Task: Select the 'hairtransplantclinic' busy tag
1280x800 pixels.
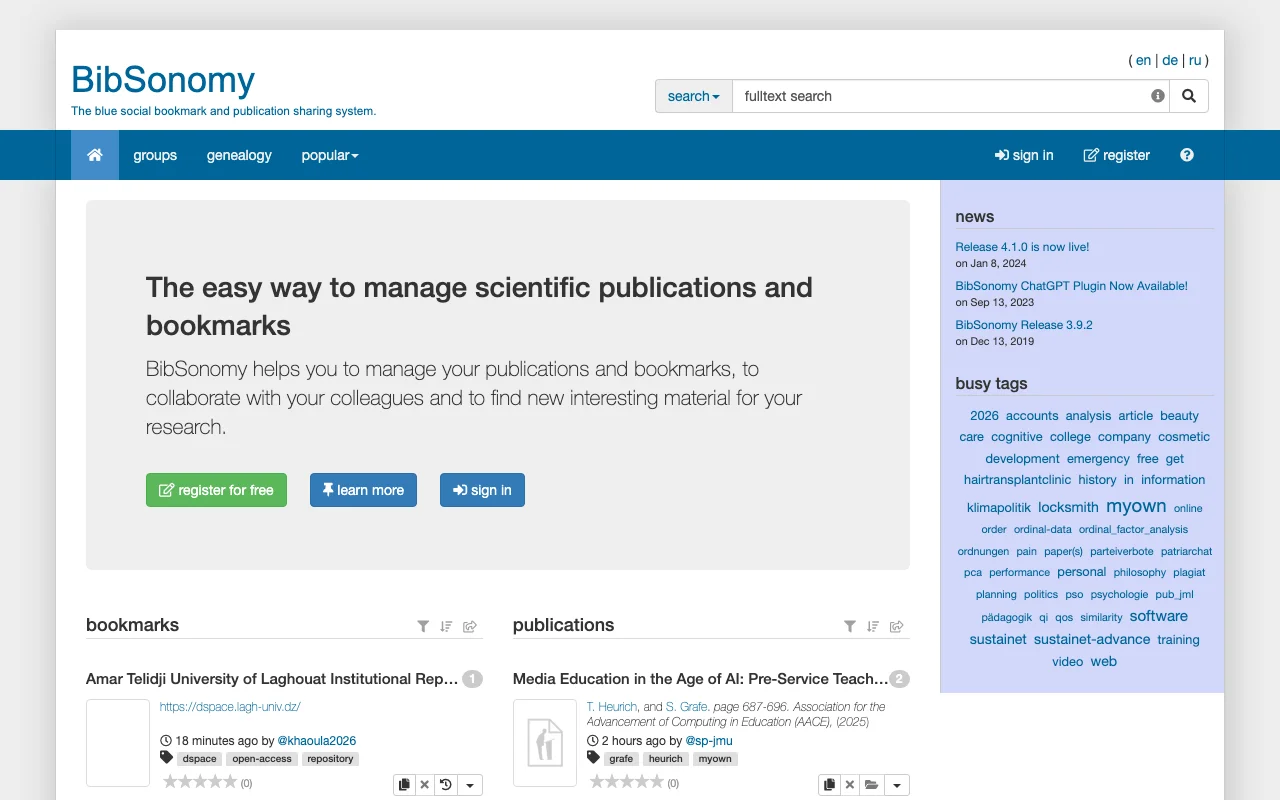Action: 1017,480
